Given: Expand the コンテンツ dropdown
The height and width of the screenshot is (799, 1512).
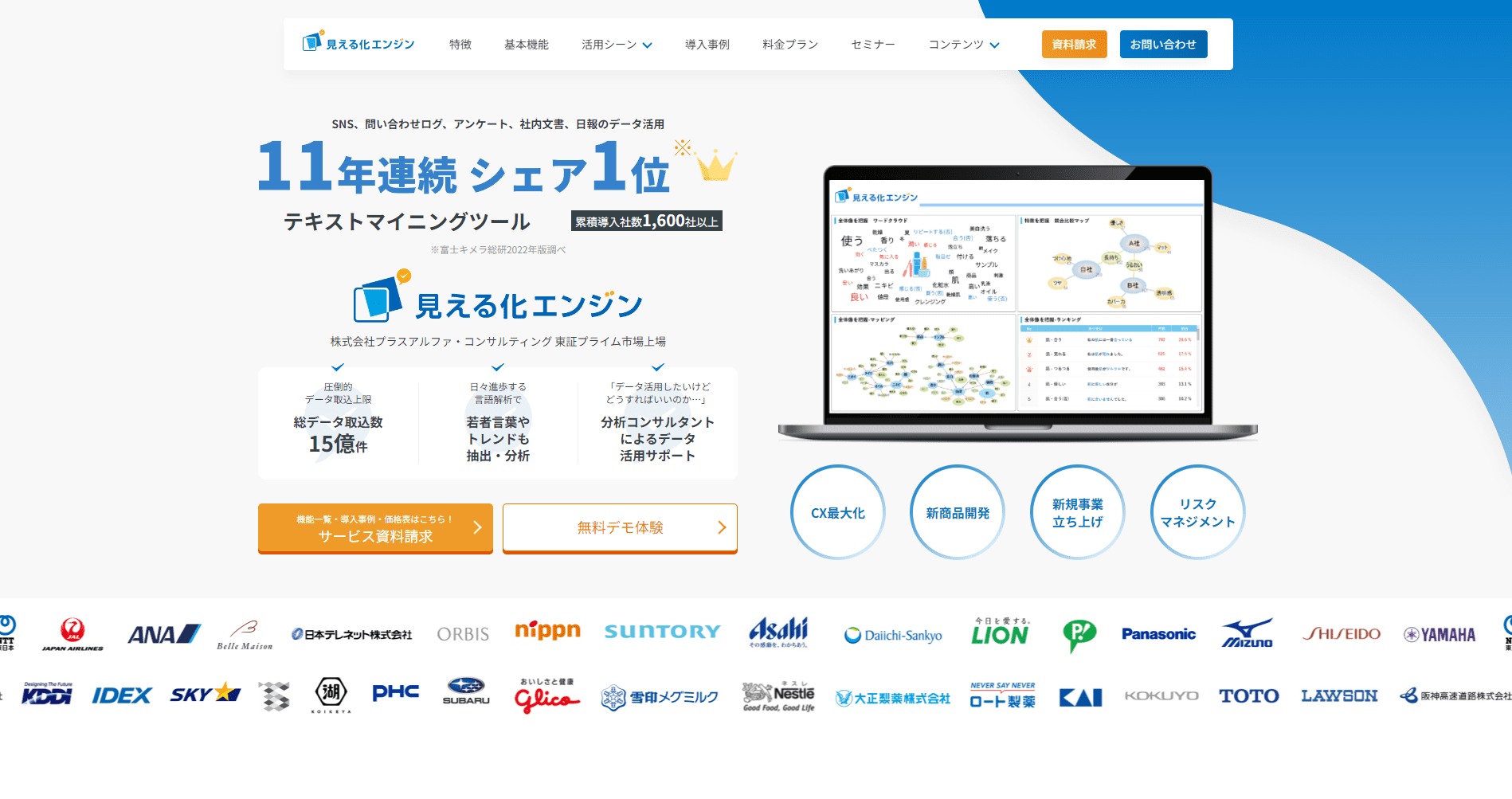Looking at the screenshot, I should point(964,45).
